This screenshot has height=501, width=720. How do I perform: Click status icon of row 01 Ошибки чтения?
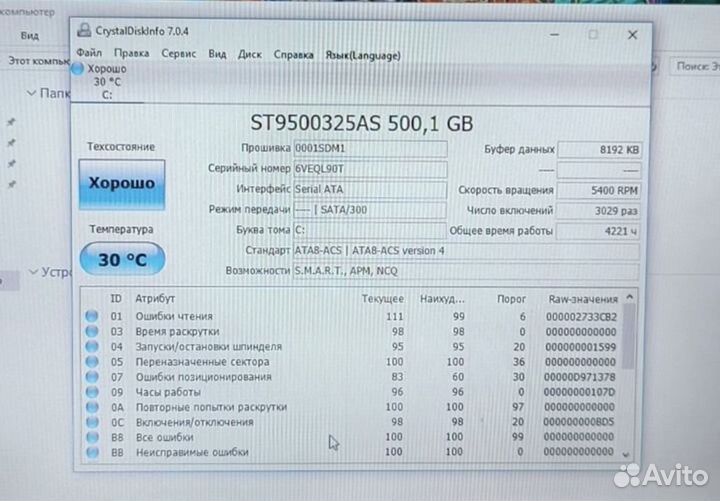(x=92, y=316)
